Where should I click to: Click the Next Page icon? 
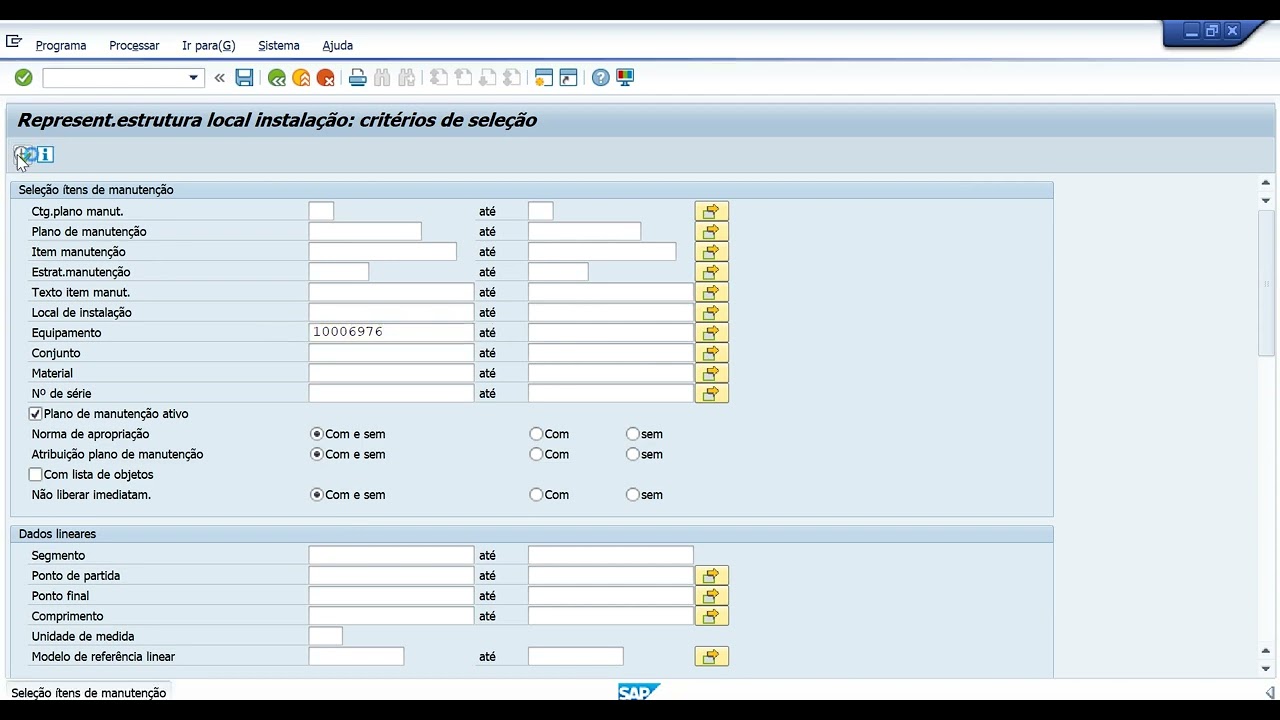click(487, 77)
